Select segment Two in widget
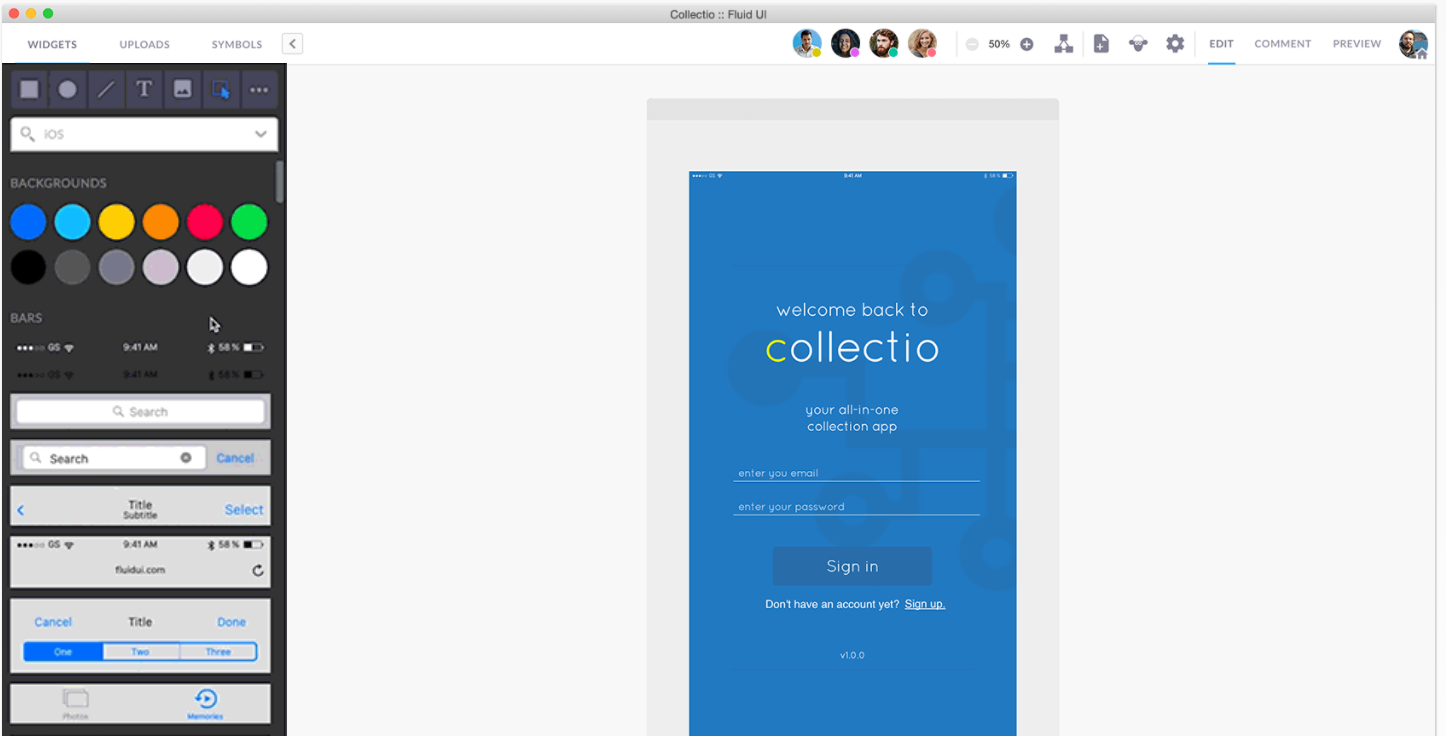 tap(141, 652)
